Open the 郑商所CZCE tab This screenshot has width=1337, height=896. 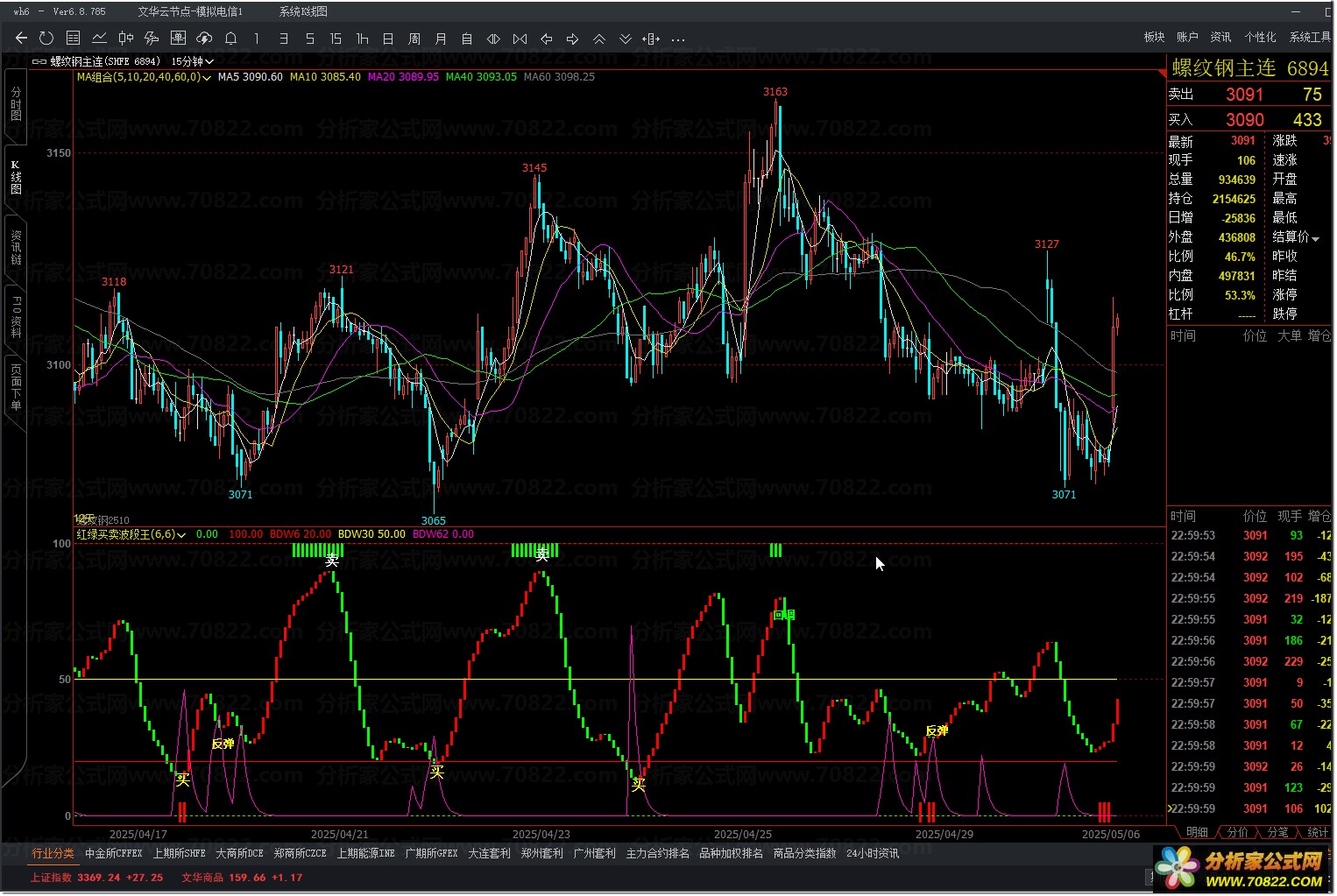click(300, 853)
